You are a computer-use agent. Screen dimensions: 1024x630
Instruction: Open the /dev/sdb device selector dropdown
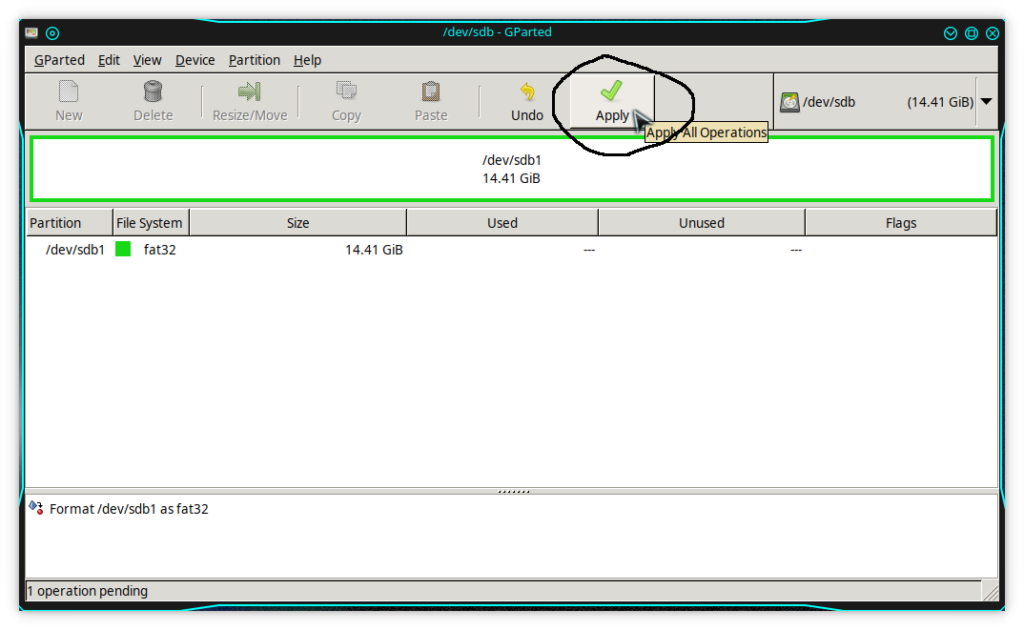[986, 101]
